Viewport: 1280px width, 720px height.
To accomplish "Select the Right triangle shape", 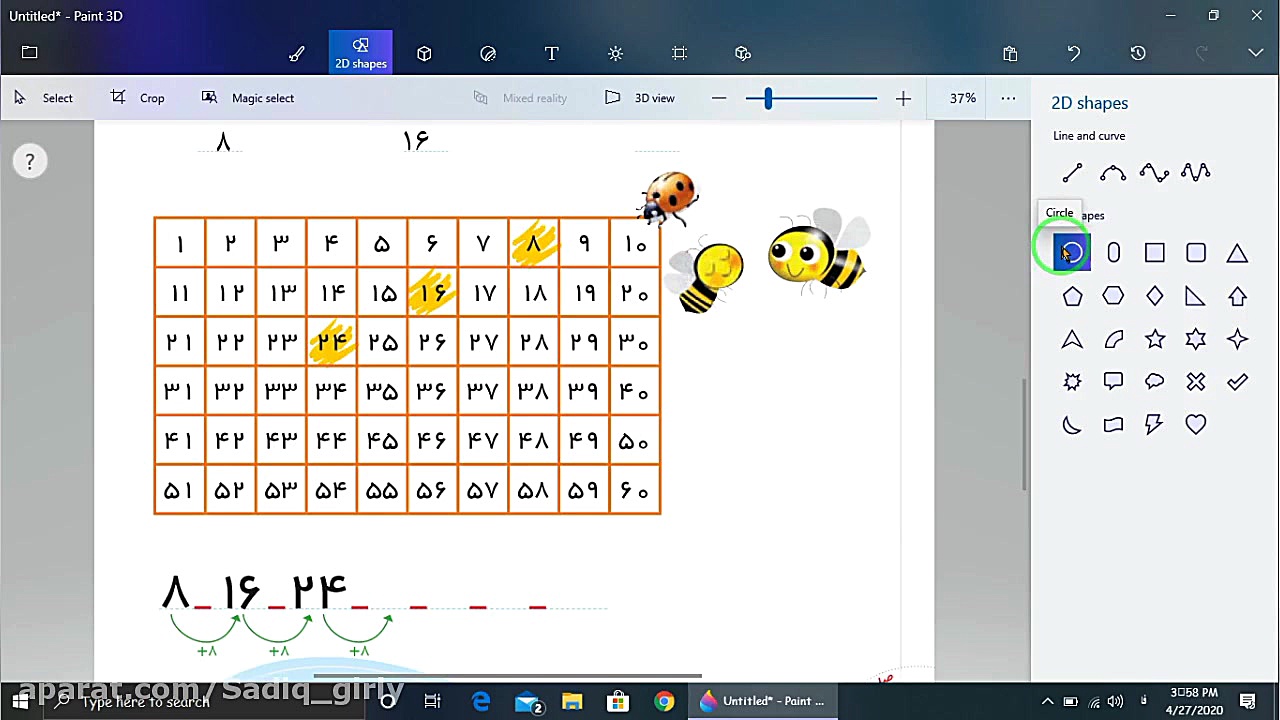I will tap(1196, 296).
